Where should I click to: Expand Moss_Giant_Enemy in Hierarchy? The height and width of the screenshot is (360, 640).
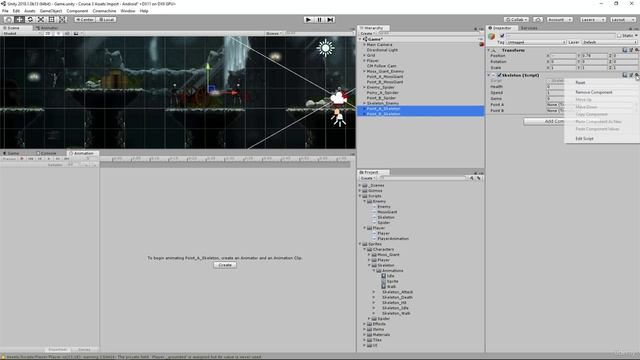(x=364, y=71)
